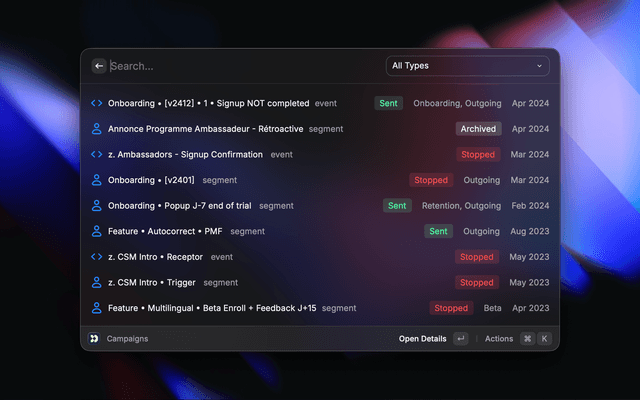Screen dimensions: 640x400
Task: Select Feature Autocorrect PMF campaign row
Action: (x=320, y=231)
